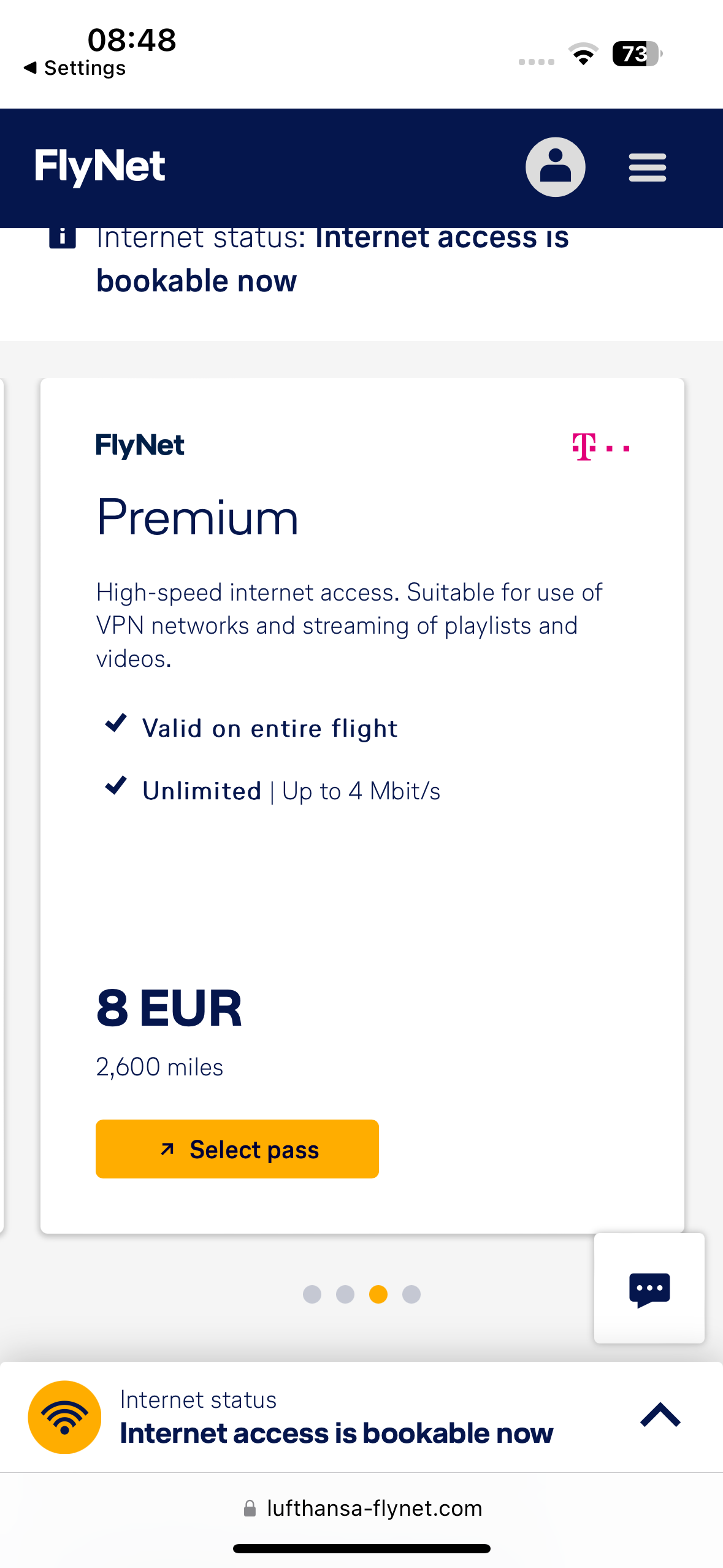Return to Settings via back link
723x1568 pixels.
75,68
